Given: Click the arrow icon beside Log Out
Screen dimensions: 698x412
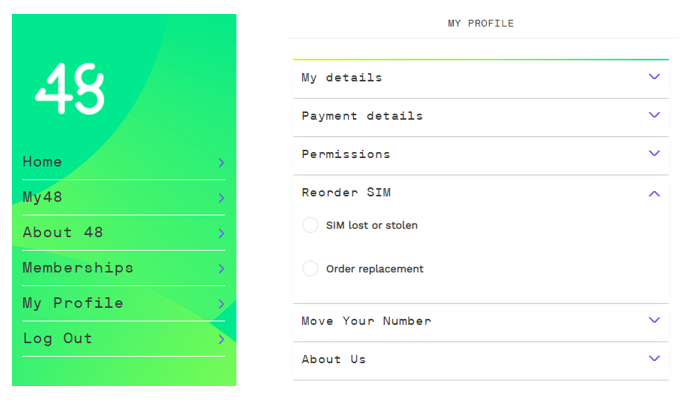Looking at the screenshot, I should [221, 339].
